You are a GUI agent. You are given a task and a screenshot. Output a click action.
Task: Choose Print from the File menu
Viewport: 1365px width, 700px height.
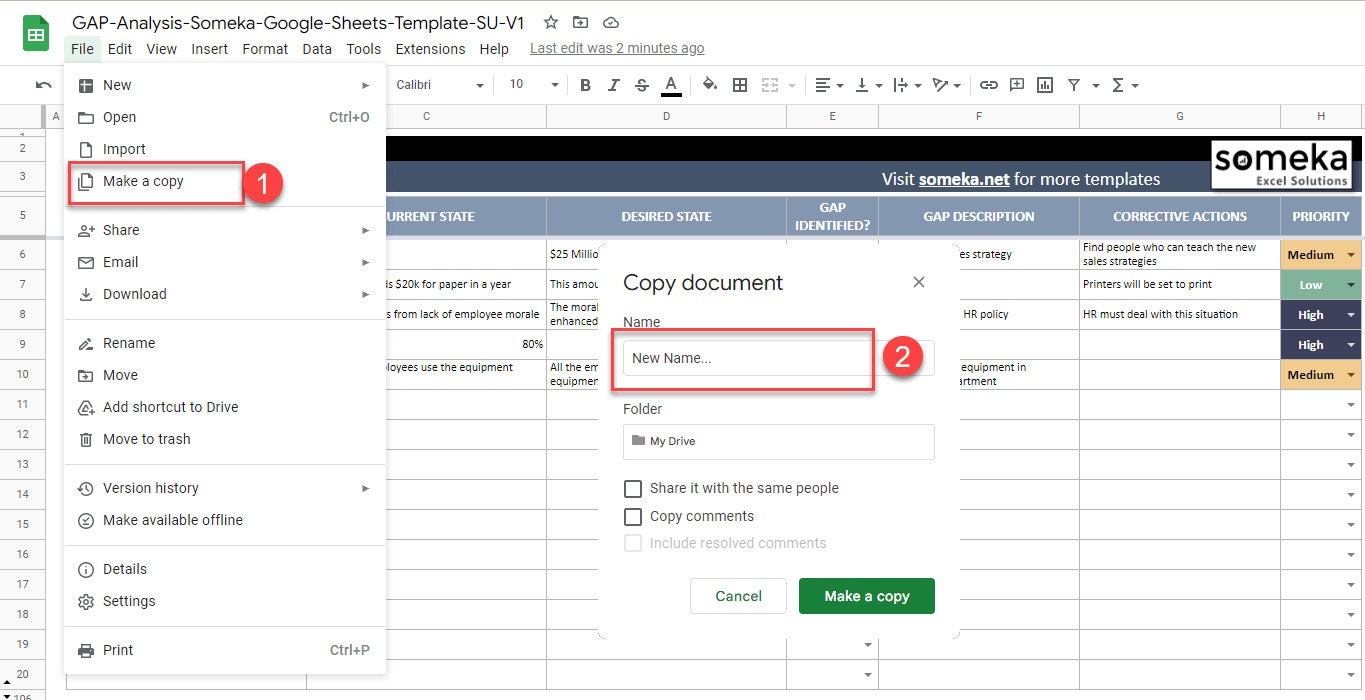pyautogui.click(x=225, y=650)
